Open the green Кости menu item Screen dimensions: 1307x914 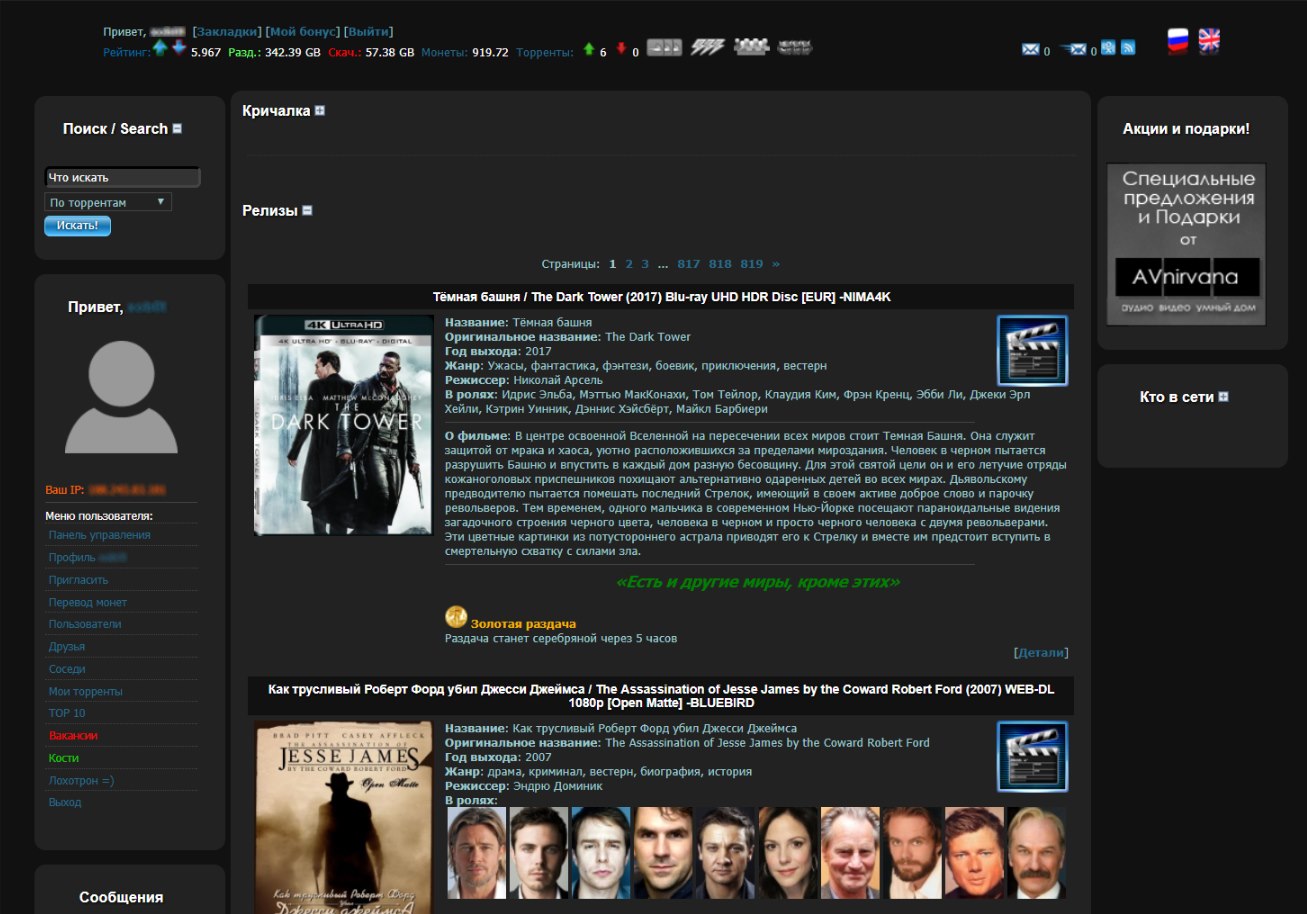point(64,758)
